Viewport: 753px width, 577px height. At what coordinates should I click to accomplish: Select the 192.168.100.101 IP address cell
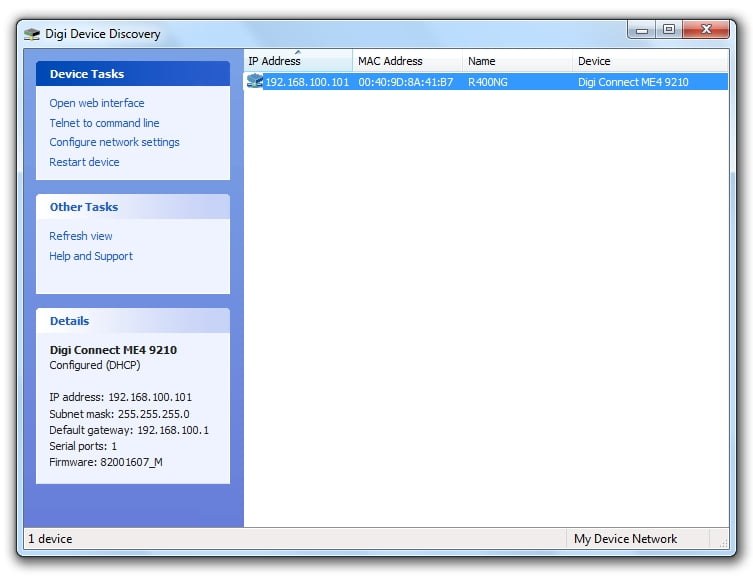pos(307,82)
